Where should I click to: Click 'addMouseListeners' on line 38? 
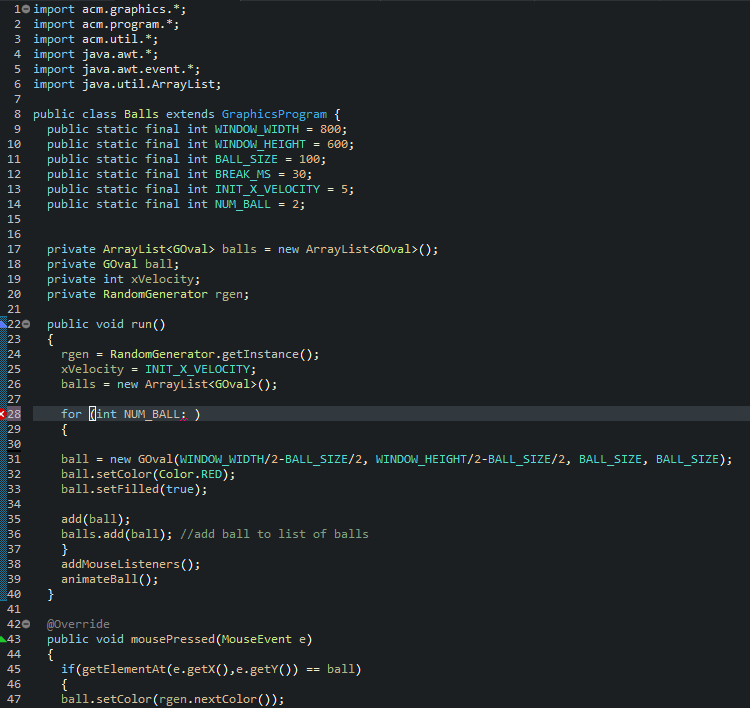coord(120,564)
